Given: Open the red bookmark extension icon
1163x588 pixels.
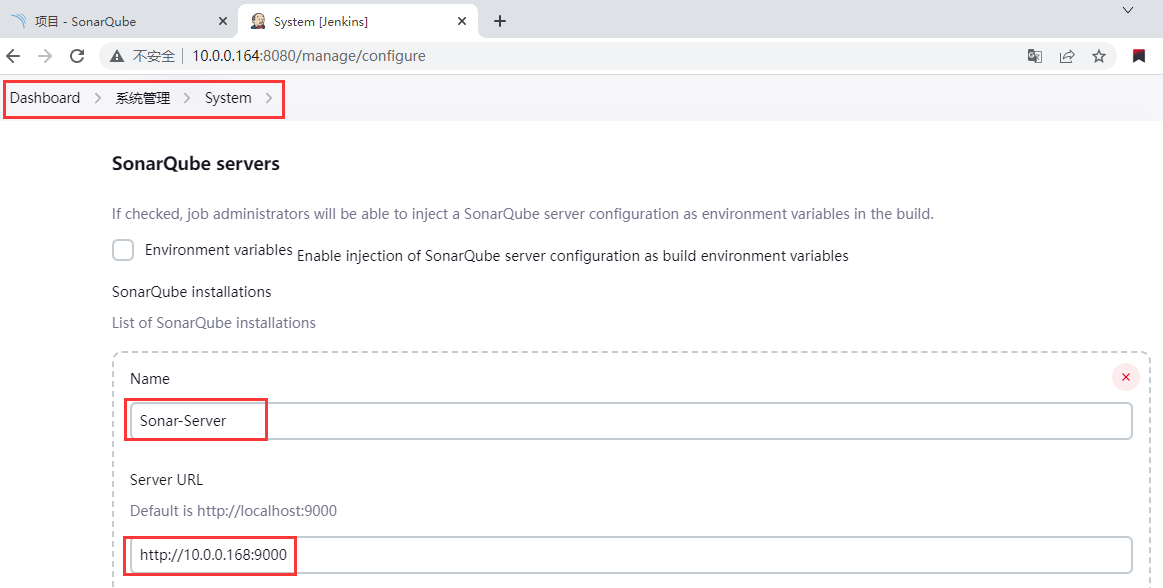Looking at the screenshot, I should [x=1139, y=56].
